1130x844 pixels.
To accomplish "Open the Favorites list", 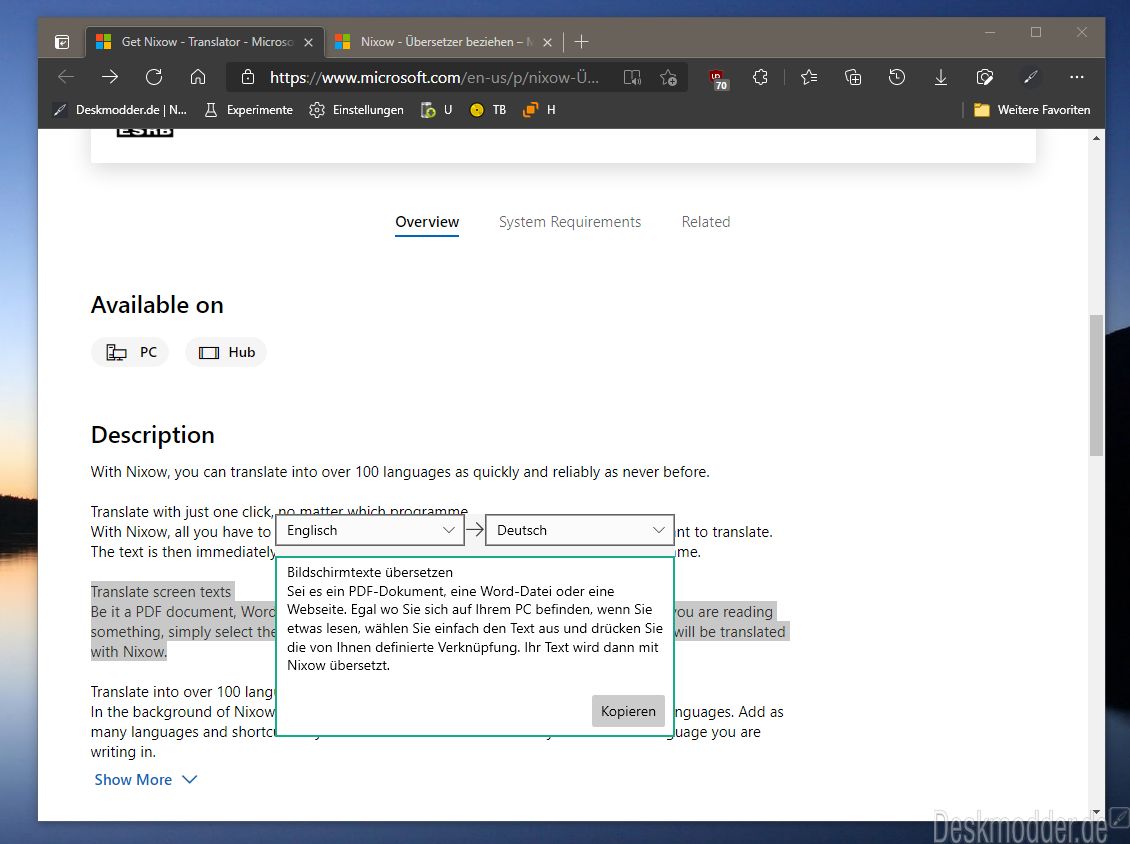I will pos(809,77).
